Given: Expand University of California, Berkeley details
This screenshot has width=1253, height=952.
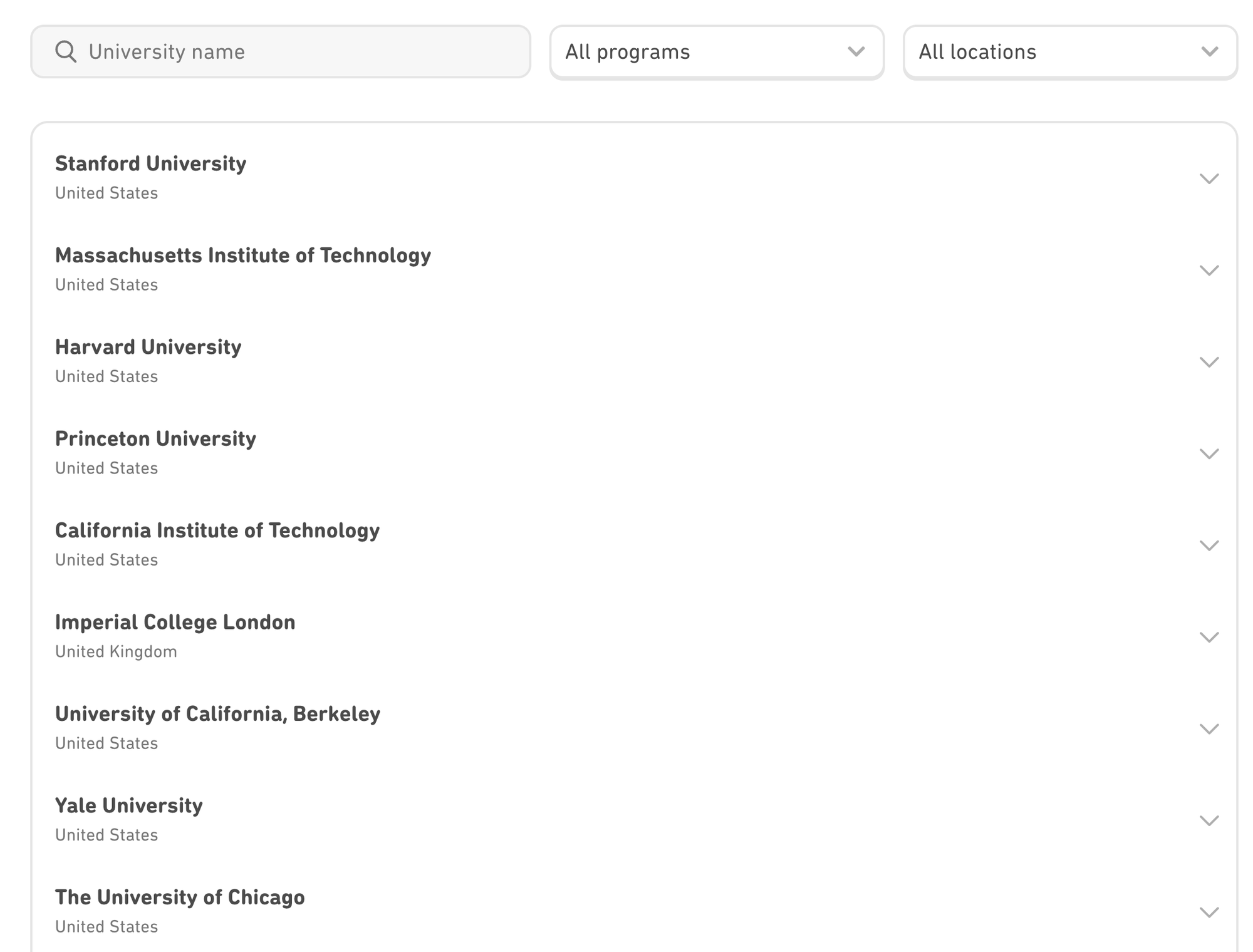Looking at the screenshot, I should [1209, 728].
